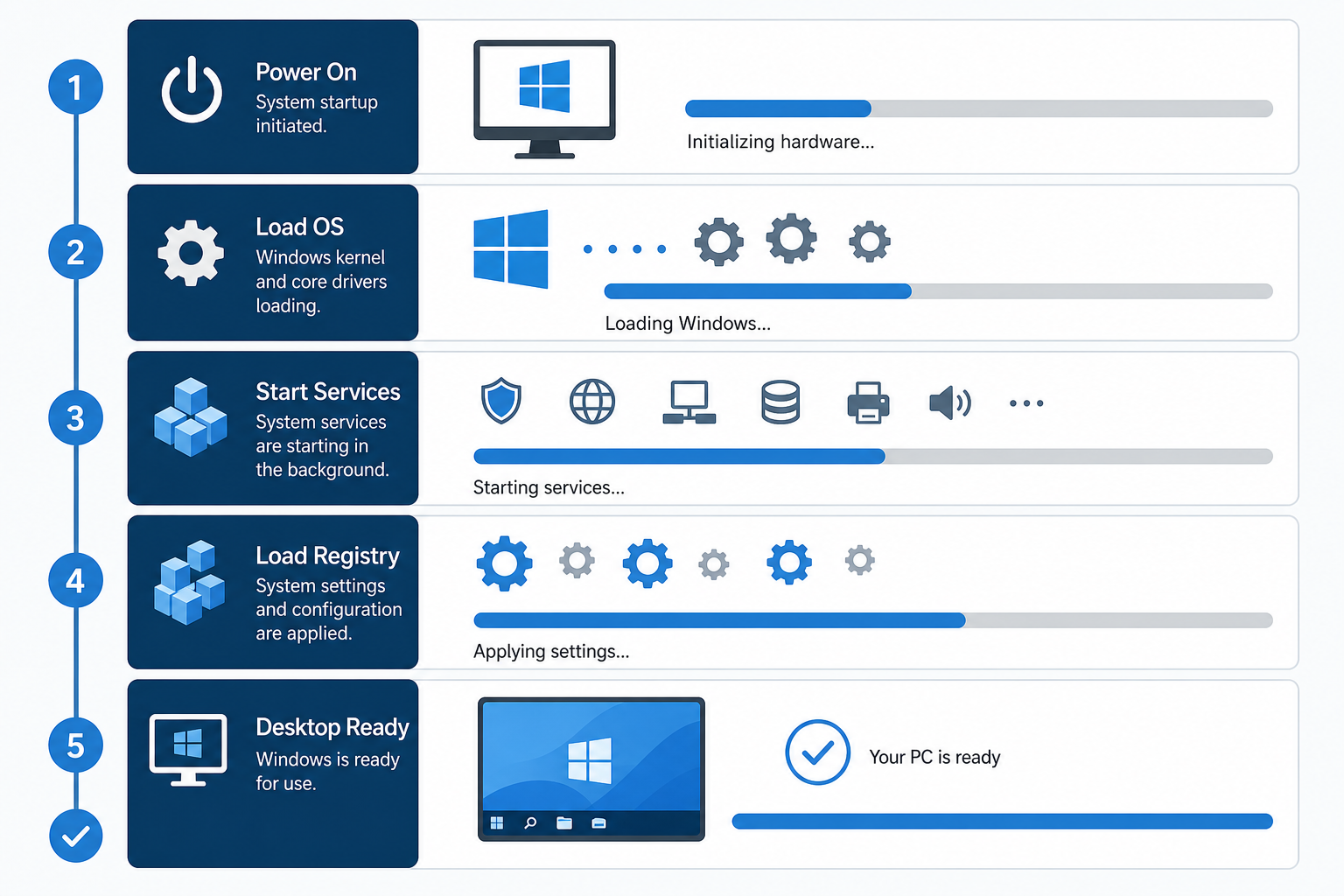Click the 'Starting services...' status text
Screen dimensions: 1344x896
(549, 487)
